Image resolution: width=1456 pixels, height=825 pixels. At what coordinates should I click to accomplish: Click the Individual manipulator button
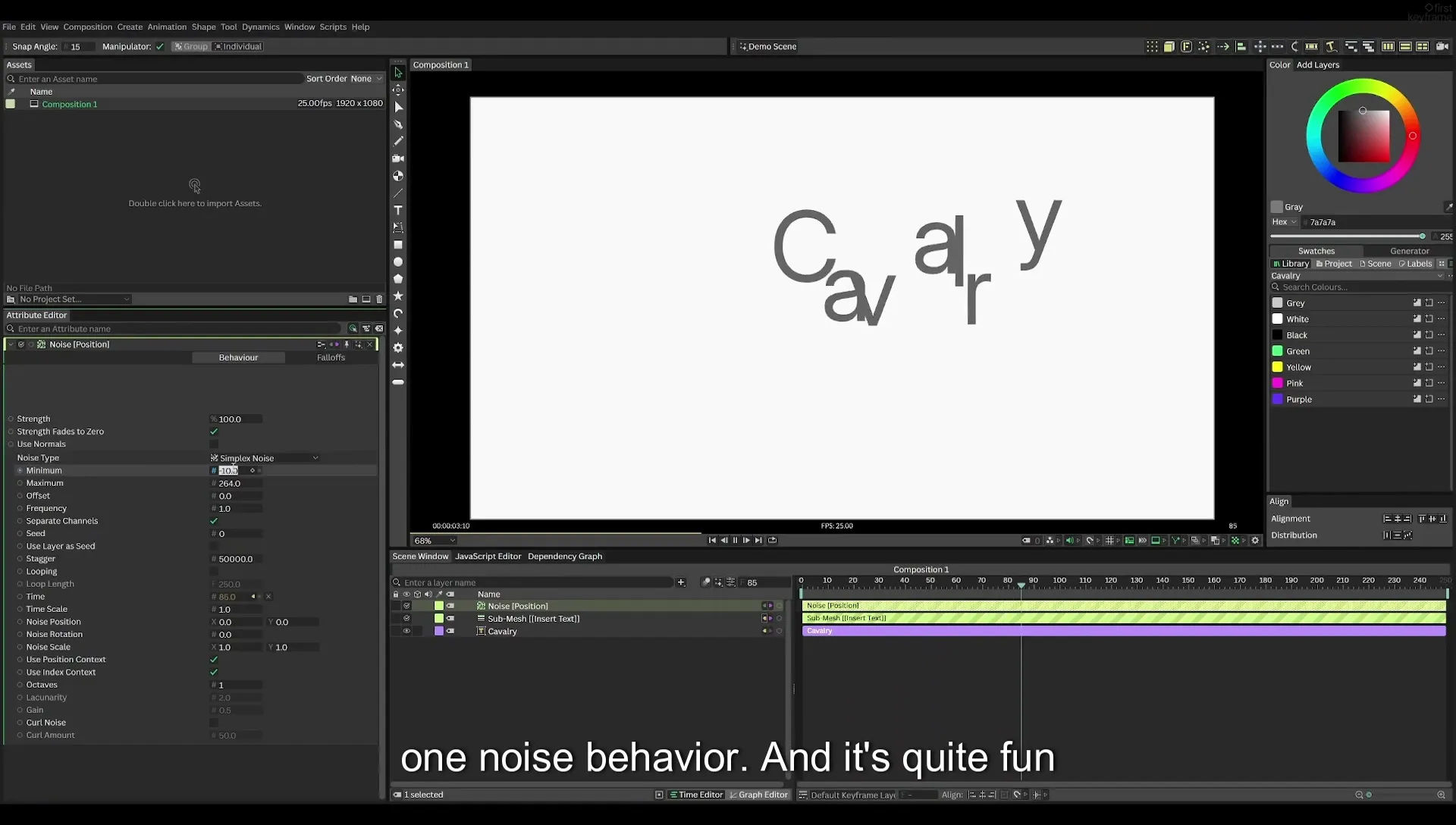(x=238, y=46)
